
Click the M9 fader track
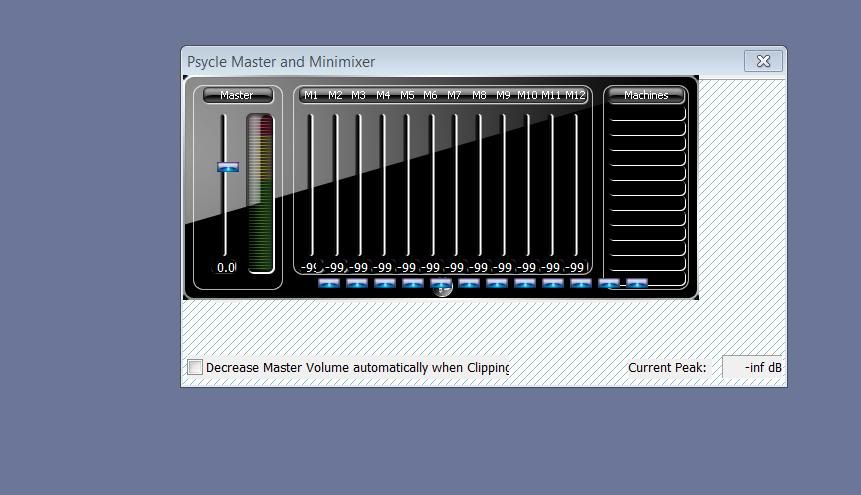[504, 185]
